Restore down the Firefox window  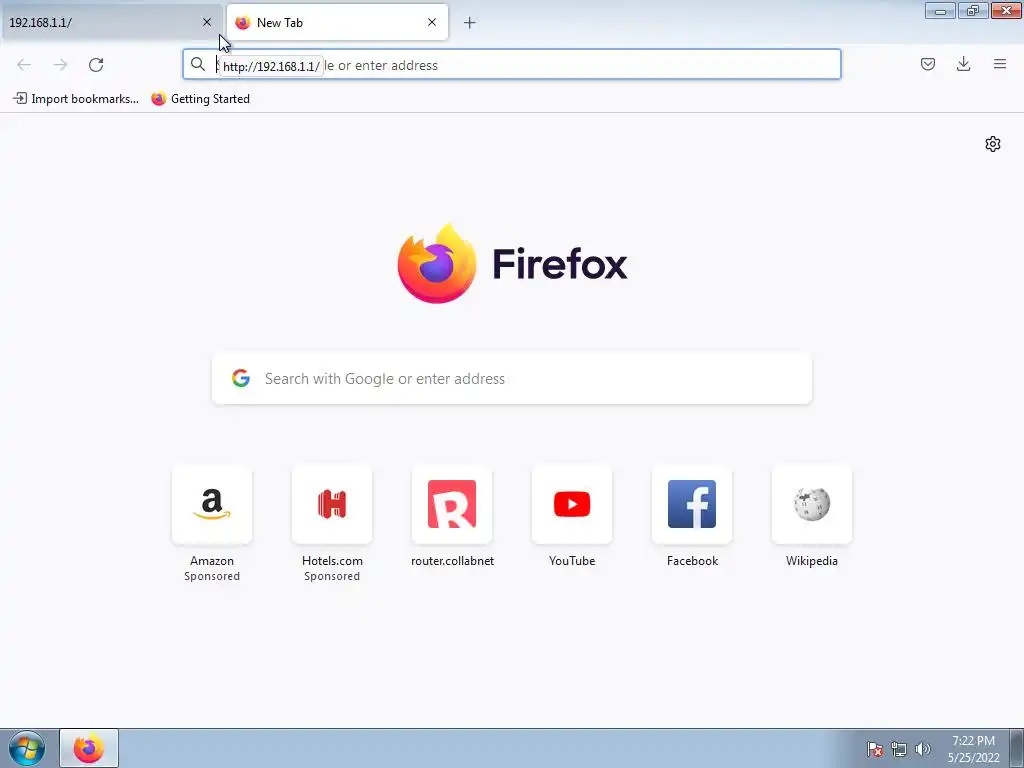pos(973,10)
